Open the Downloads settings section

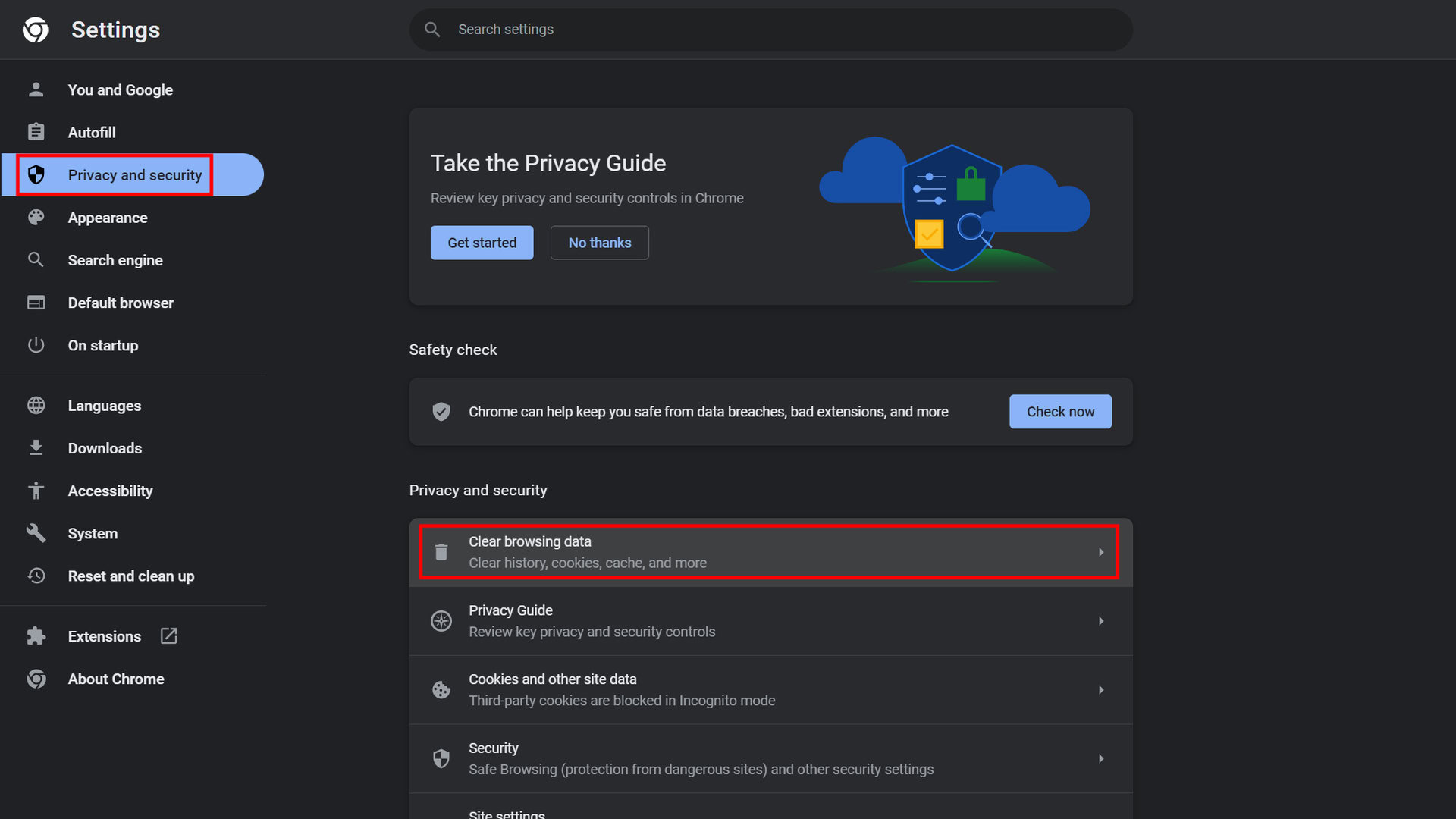pos(105,448)
